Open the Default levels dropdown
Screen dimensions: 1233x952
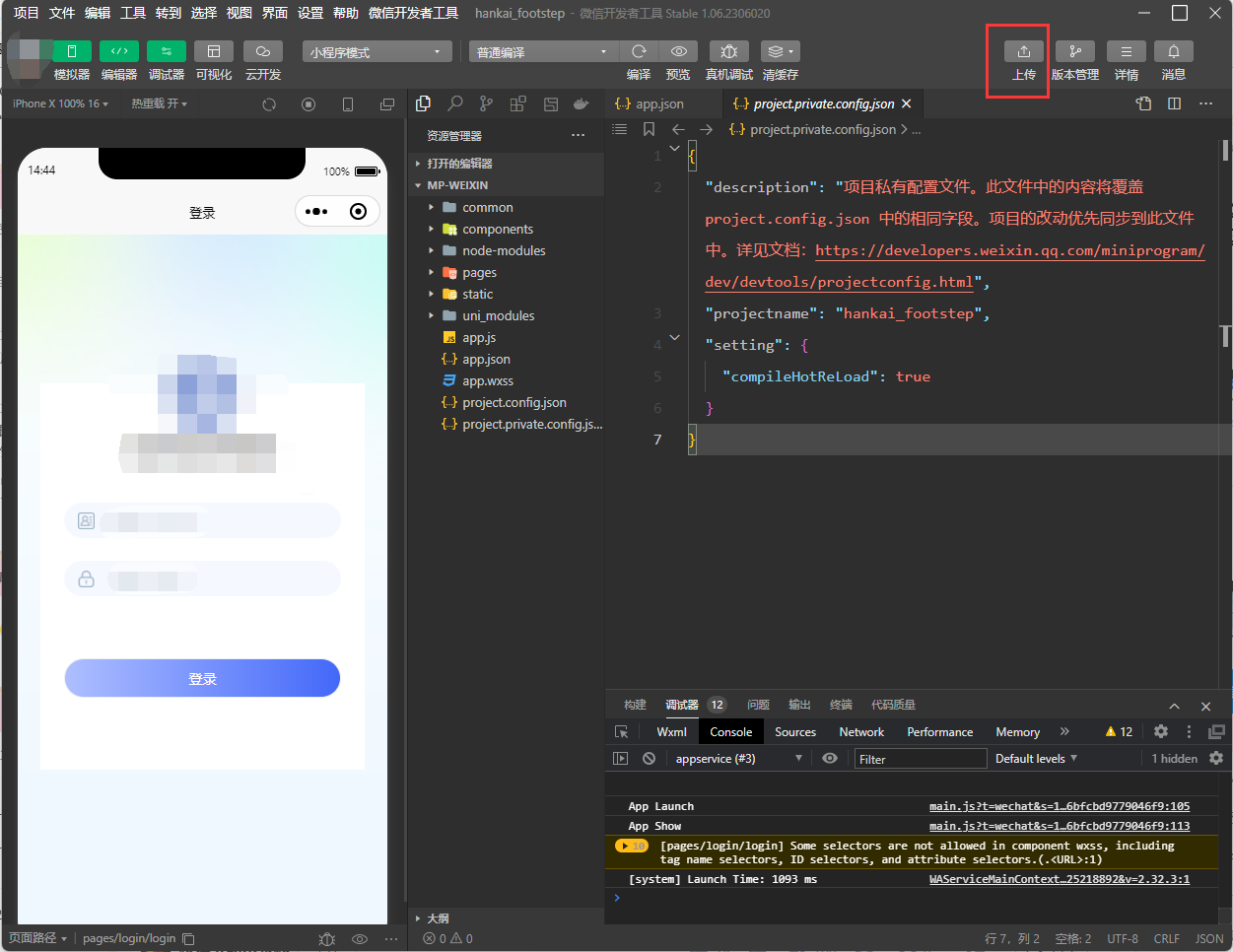coord(1036,758)
